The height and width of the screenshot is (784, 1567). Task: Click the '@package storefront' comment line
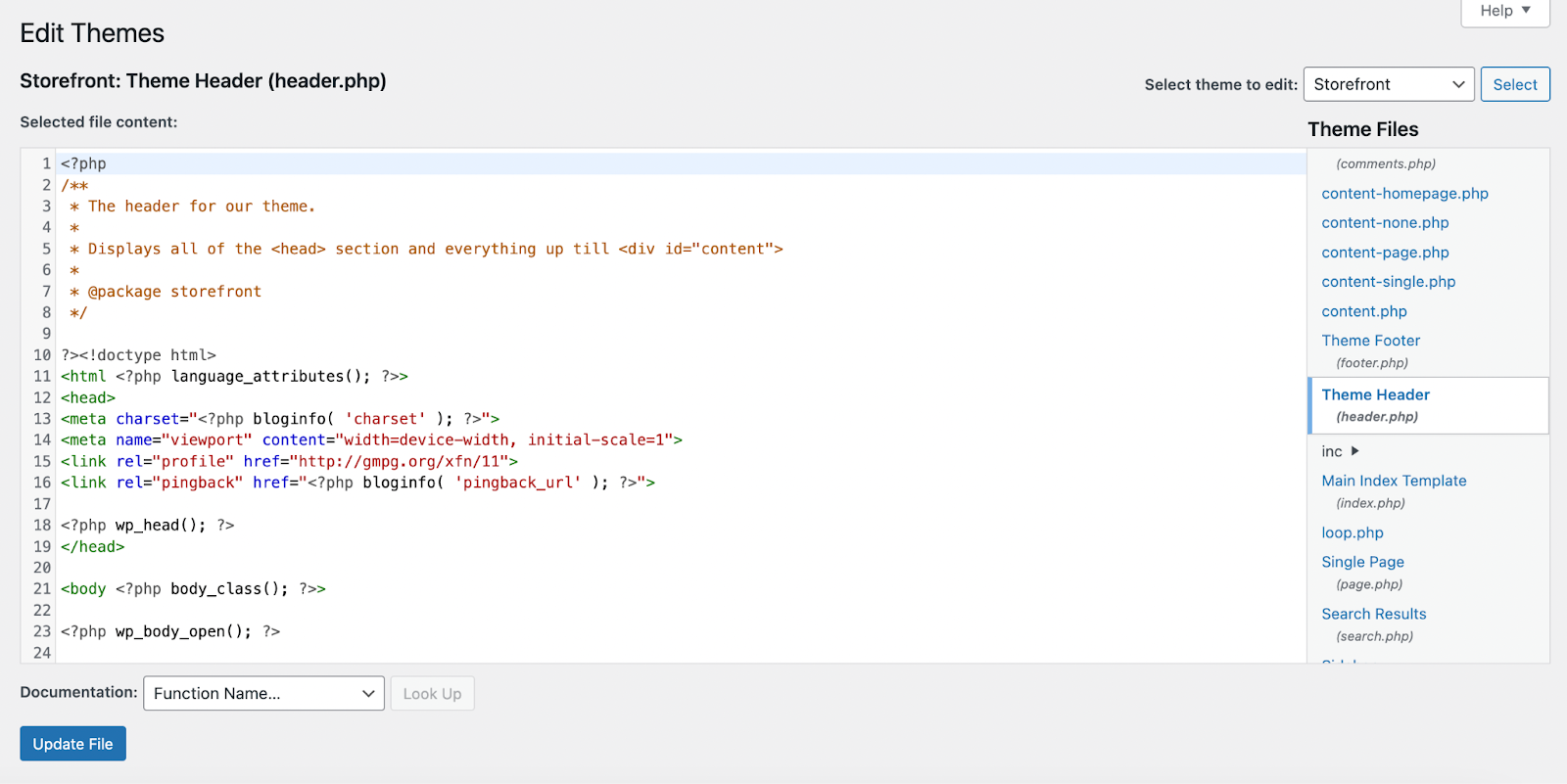(166, 292)
